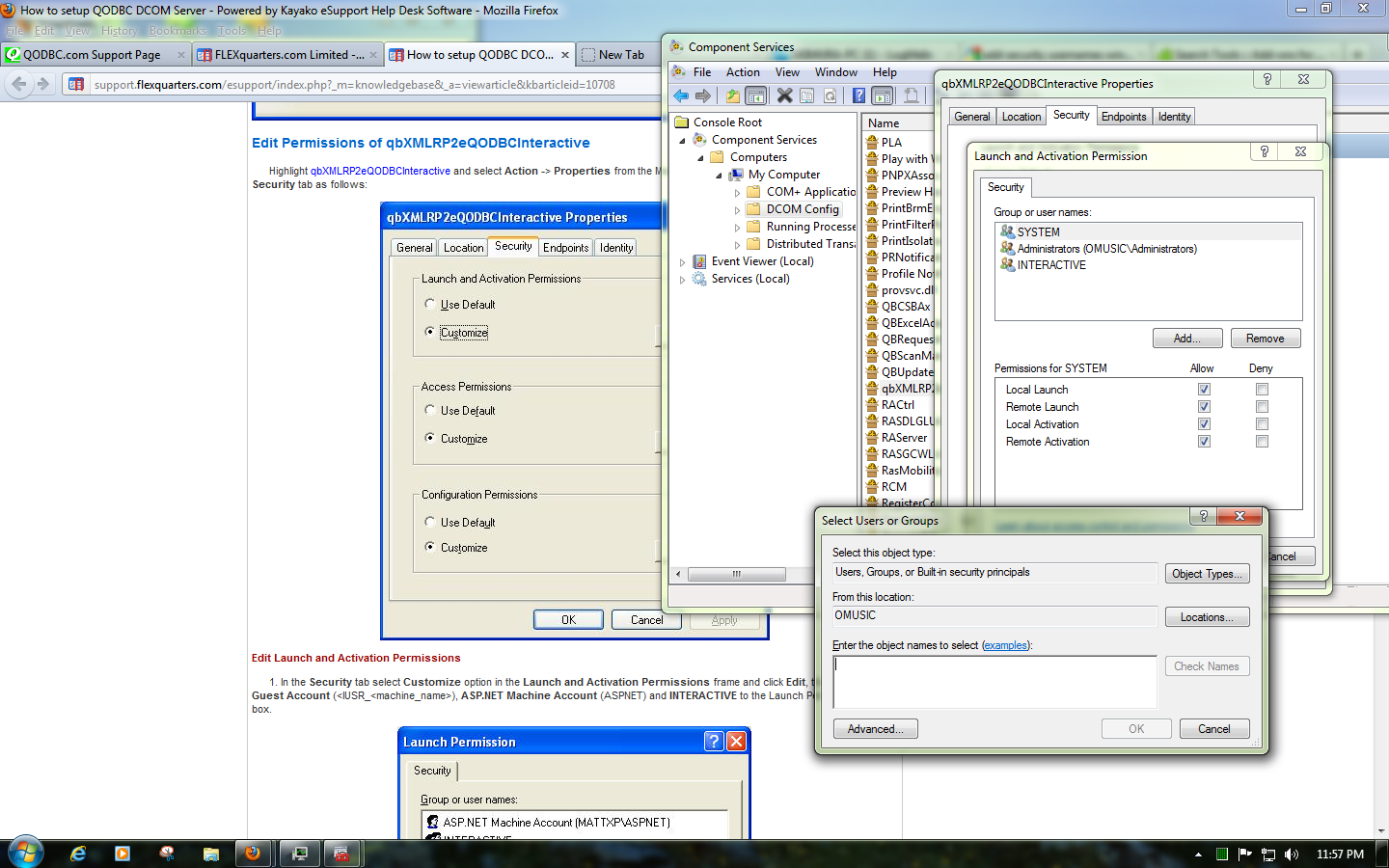Open the Properties toolbar icon
This screenshot has width=1389, height=868.
click(x=806, y=95)
